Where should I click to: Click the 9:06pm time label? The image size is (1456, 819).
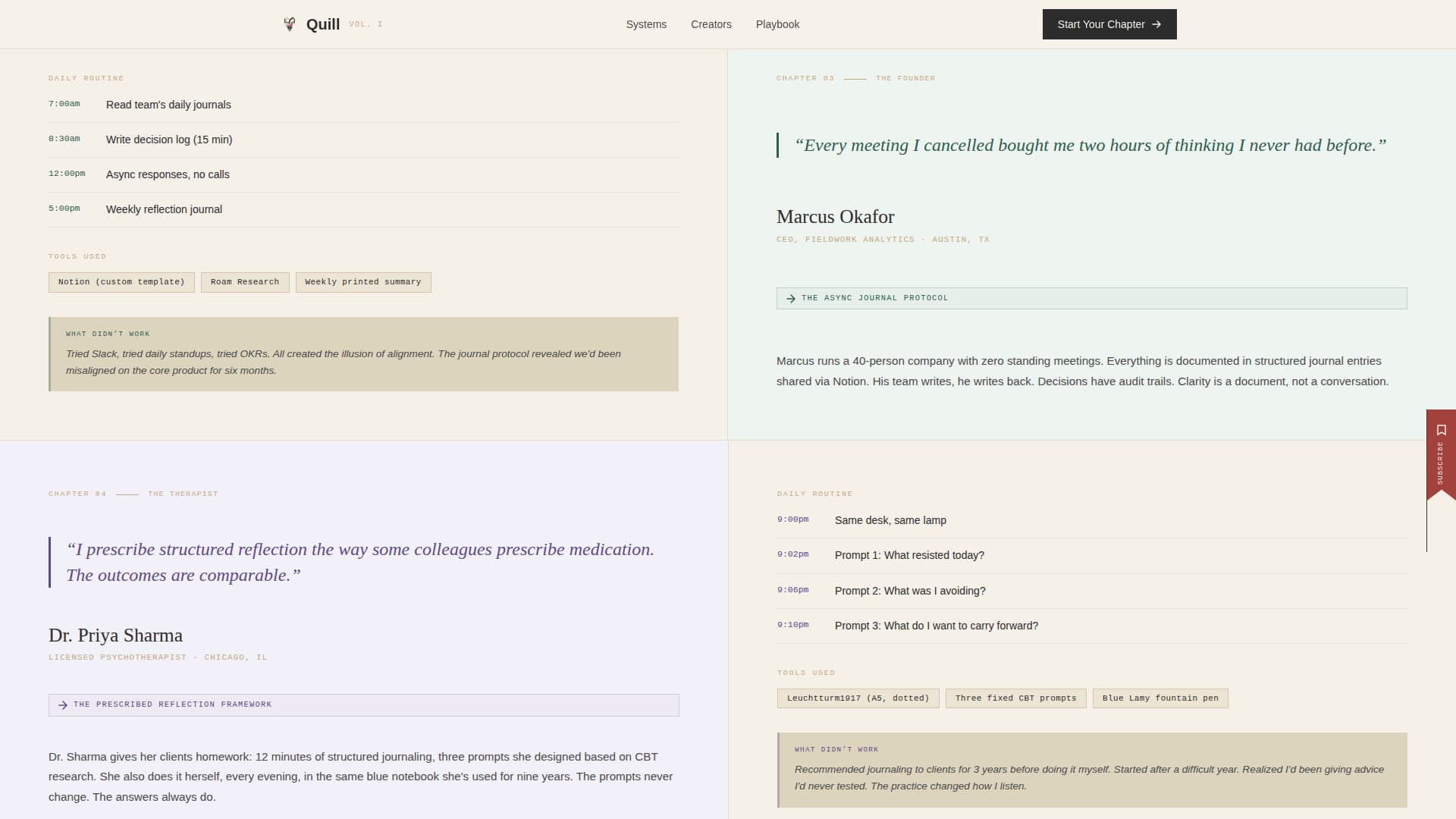[793, 590]
